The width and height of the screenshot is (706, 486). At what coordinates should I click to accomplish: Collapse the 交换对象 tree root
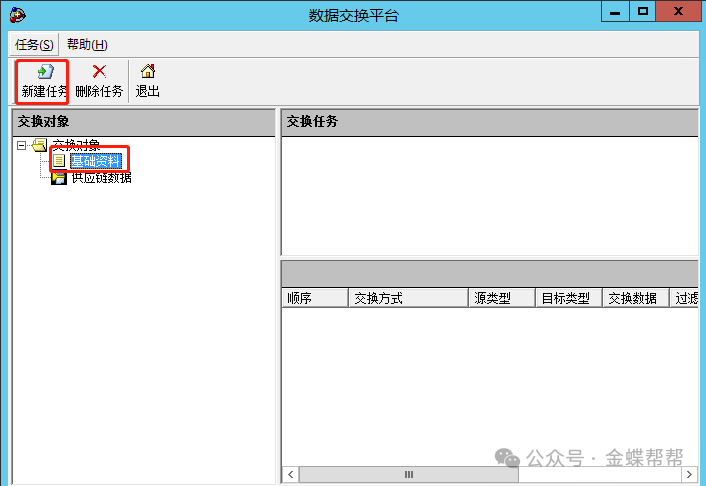pos(21,145)
